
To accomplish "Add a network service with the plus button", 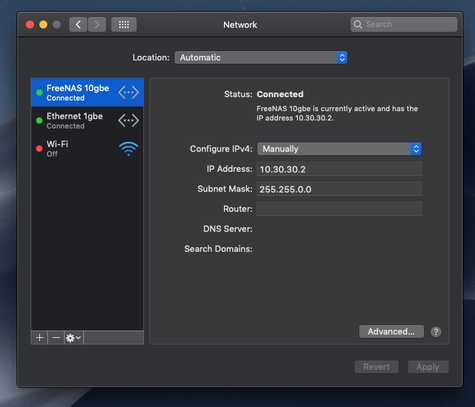I will pos(39,338).
